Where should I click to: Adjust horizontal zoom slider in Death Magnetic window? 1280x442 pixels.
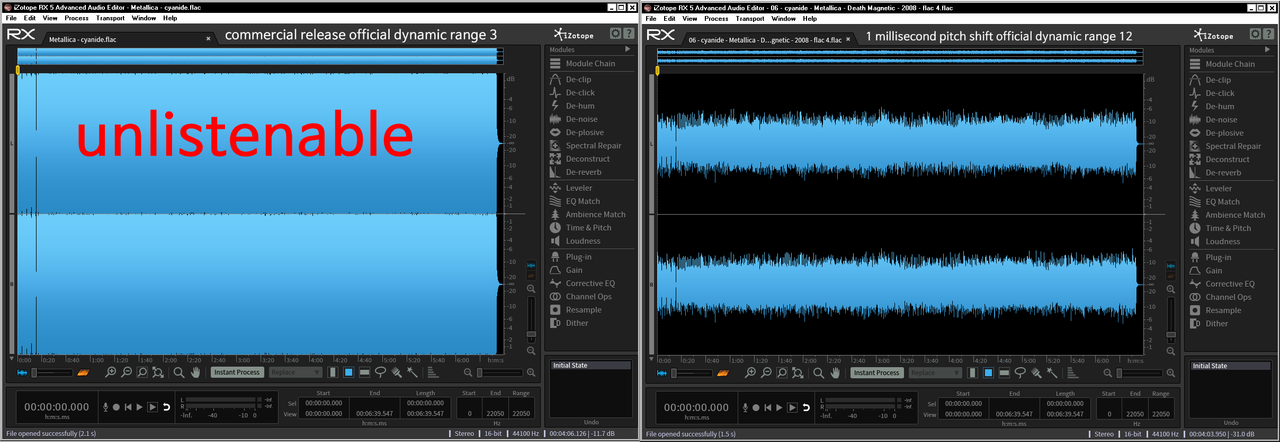coord(1140,372)
